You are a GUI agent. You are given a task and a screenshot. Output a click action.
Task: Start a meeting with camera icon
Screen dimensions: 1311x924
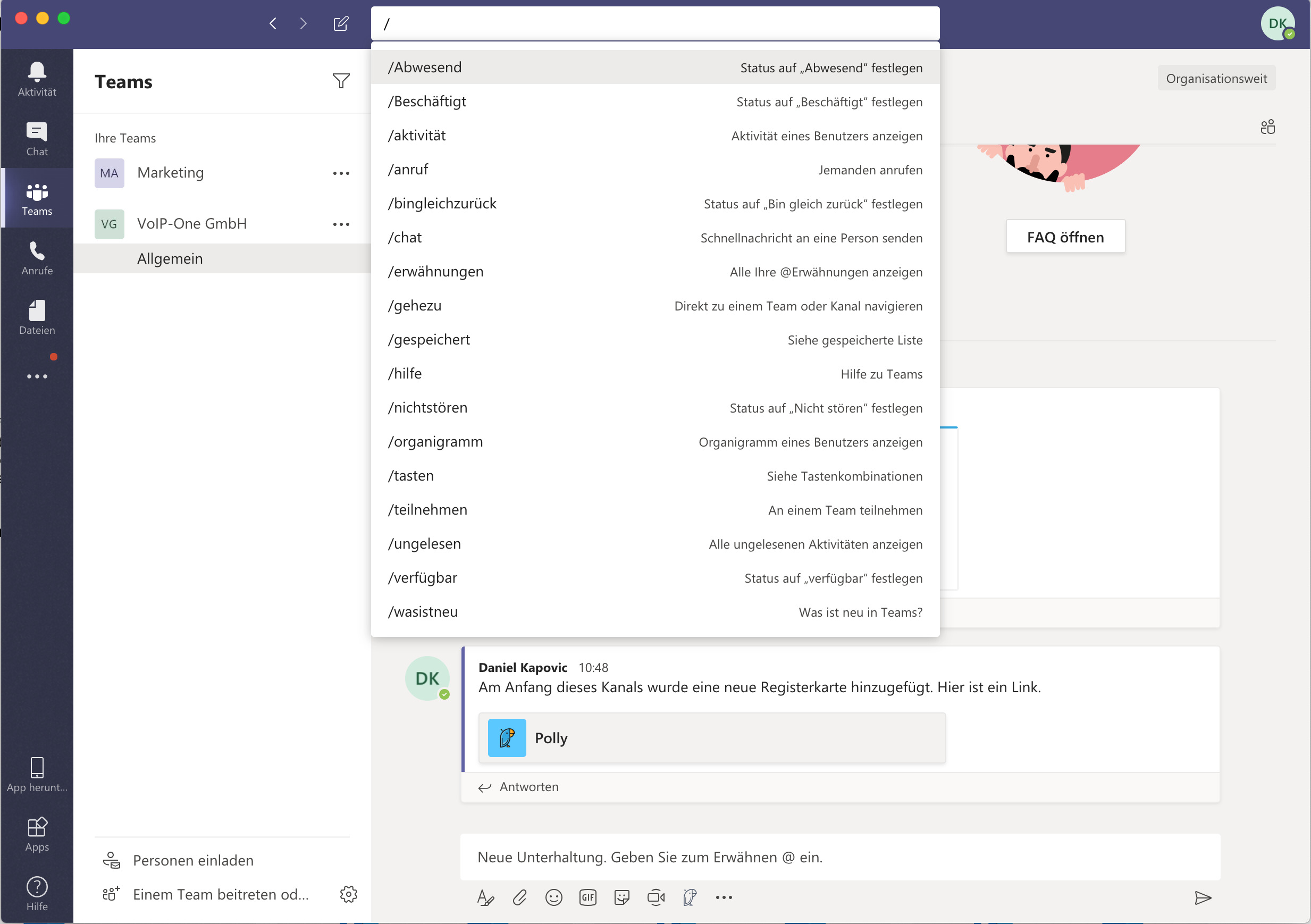(656, 897)
